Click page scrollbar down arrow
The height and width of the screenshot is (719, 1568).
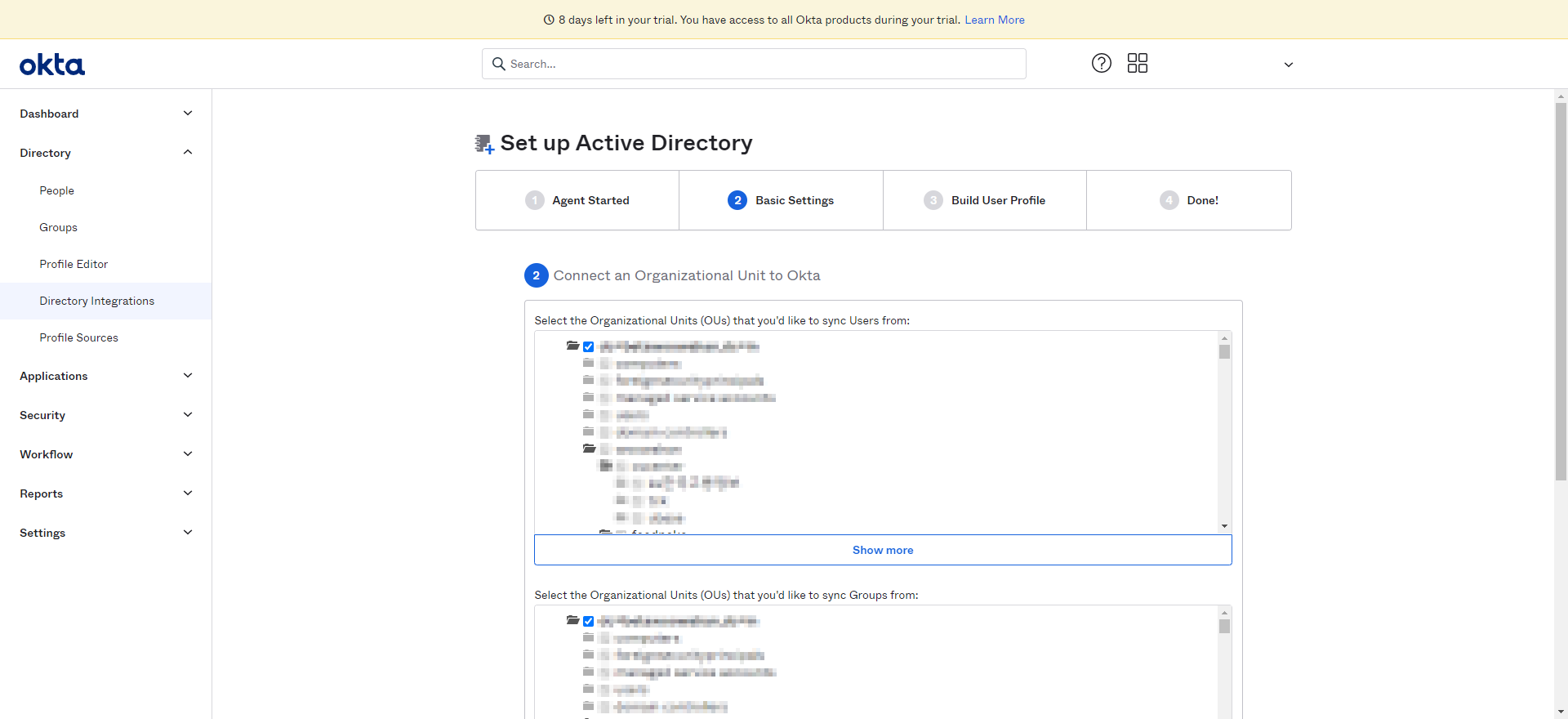[x=1561, y=712]
